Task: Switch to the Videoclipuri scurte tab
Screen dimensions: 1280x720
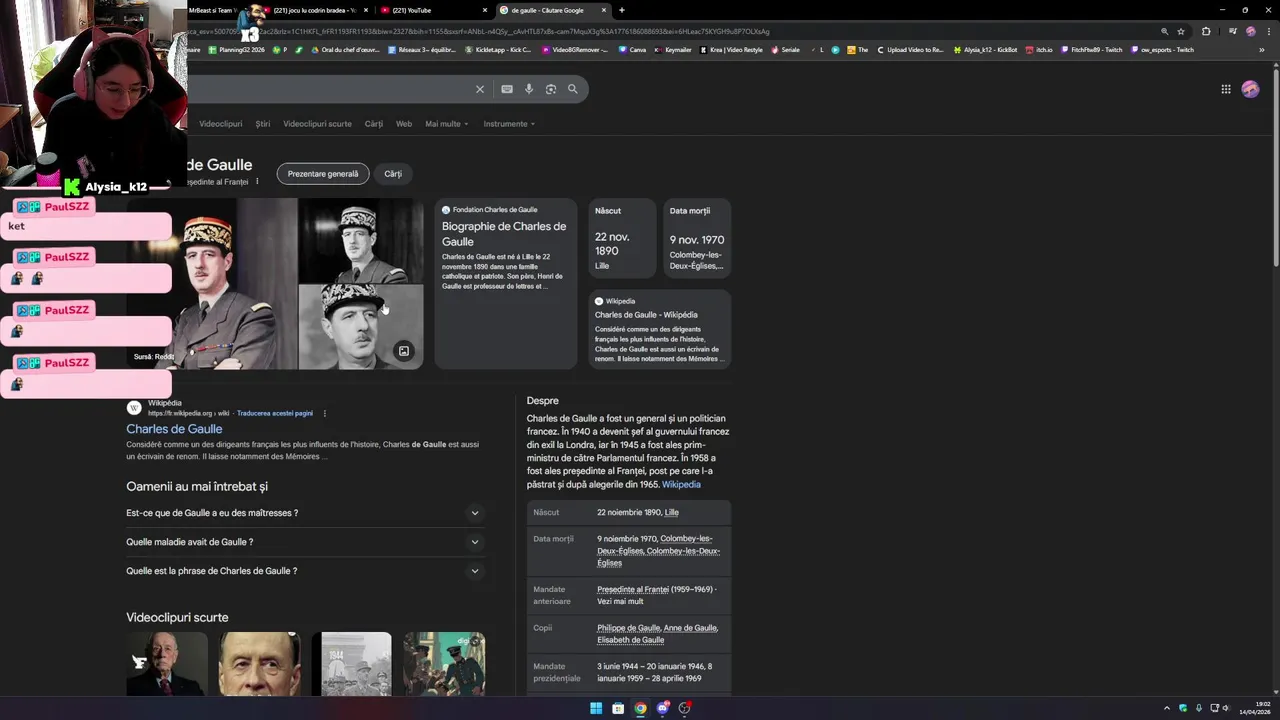Action: 317,124
